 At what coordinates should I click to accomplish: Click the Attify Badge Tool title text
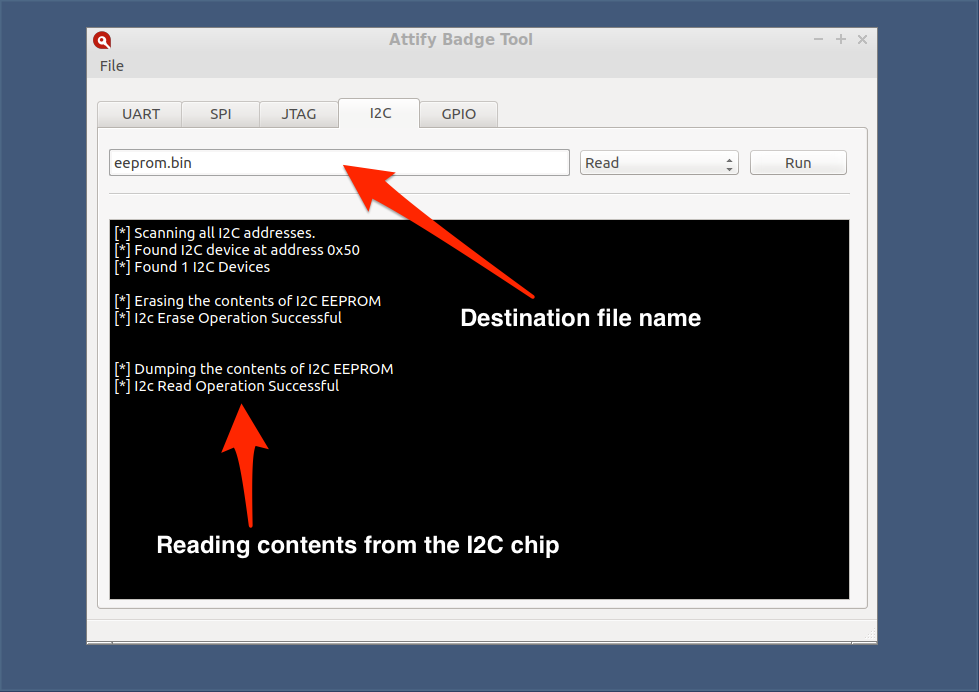coord(461,39)
